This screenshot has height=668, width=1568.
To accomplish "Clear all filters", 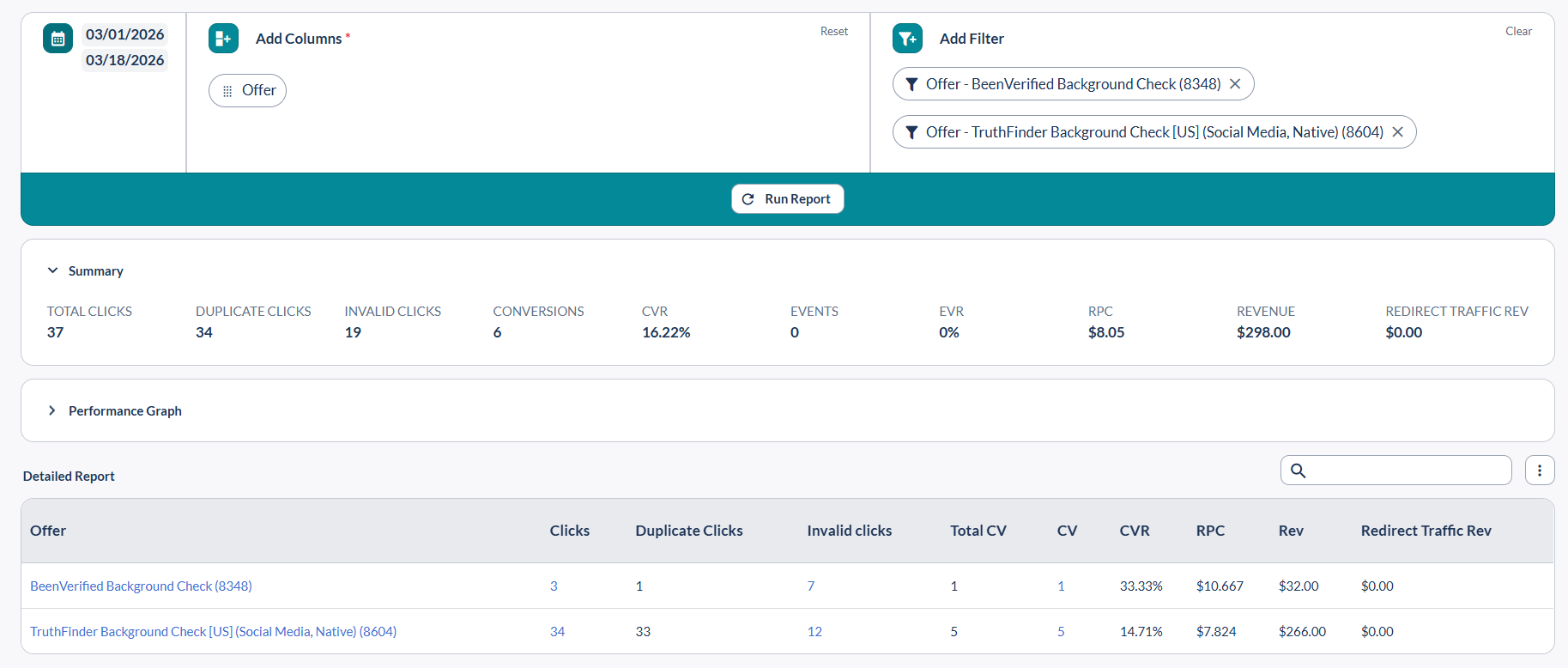I will click(x=1518, y=32).
